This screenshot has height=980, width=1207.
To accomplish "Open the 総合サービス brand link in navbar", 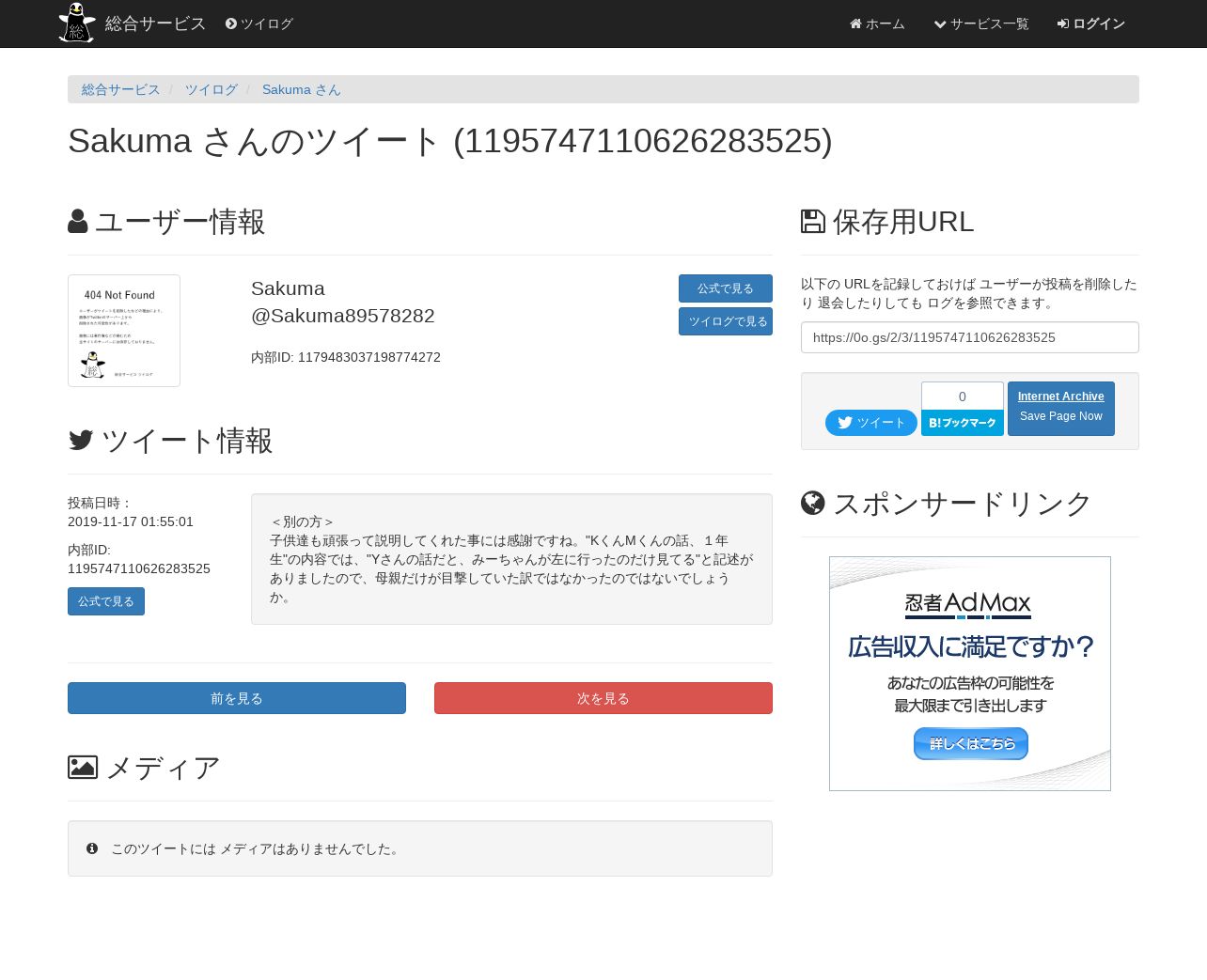I will 155,23.
